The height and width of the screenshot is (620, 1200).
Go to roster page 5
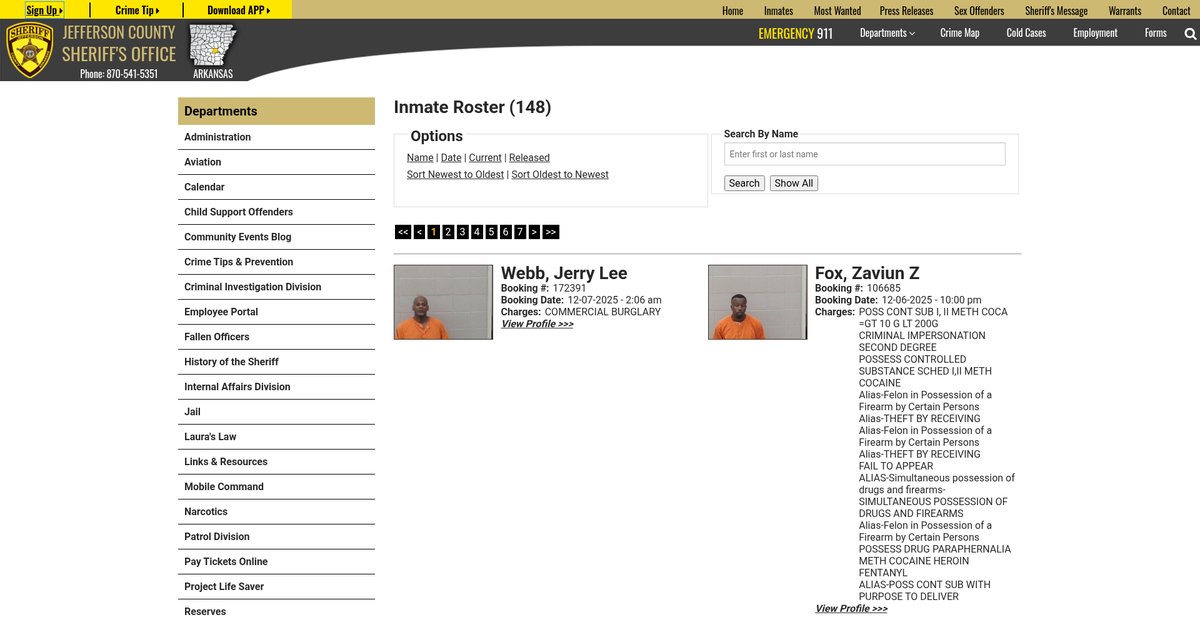click(491, 232)
